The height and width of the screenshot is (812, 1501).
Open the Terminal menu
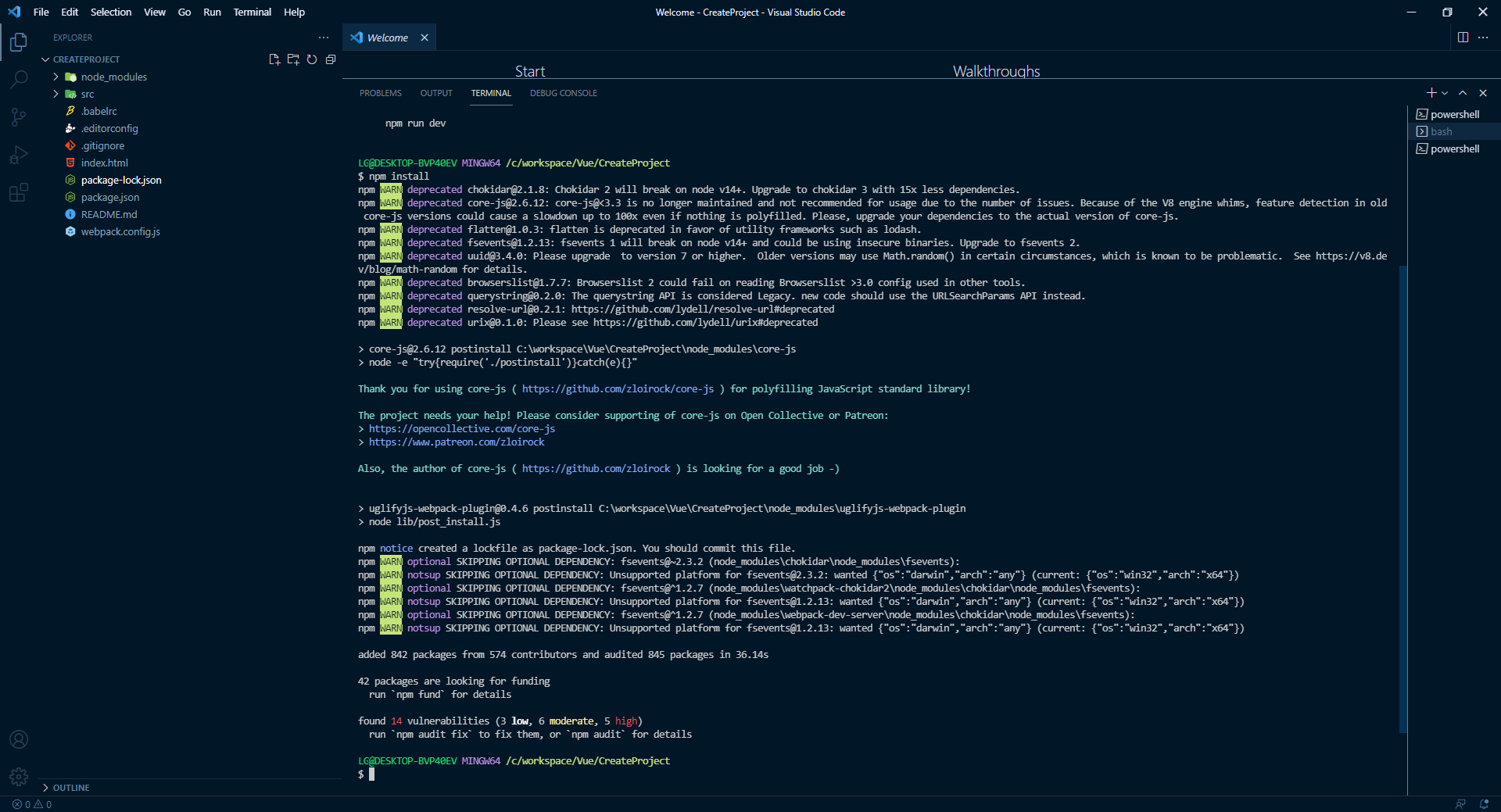click(252, 12)
